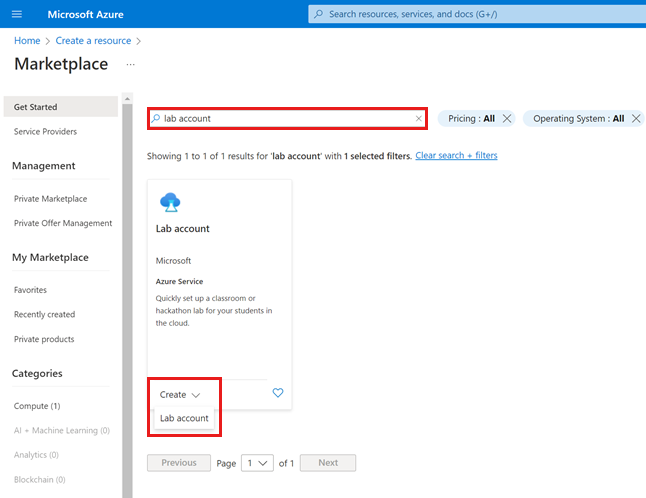Click the Management section heading
Image resolution: width=646 pixels, height=498 pixels.
[x=44, y=166]
